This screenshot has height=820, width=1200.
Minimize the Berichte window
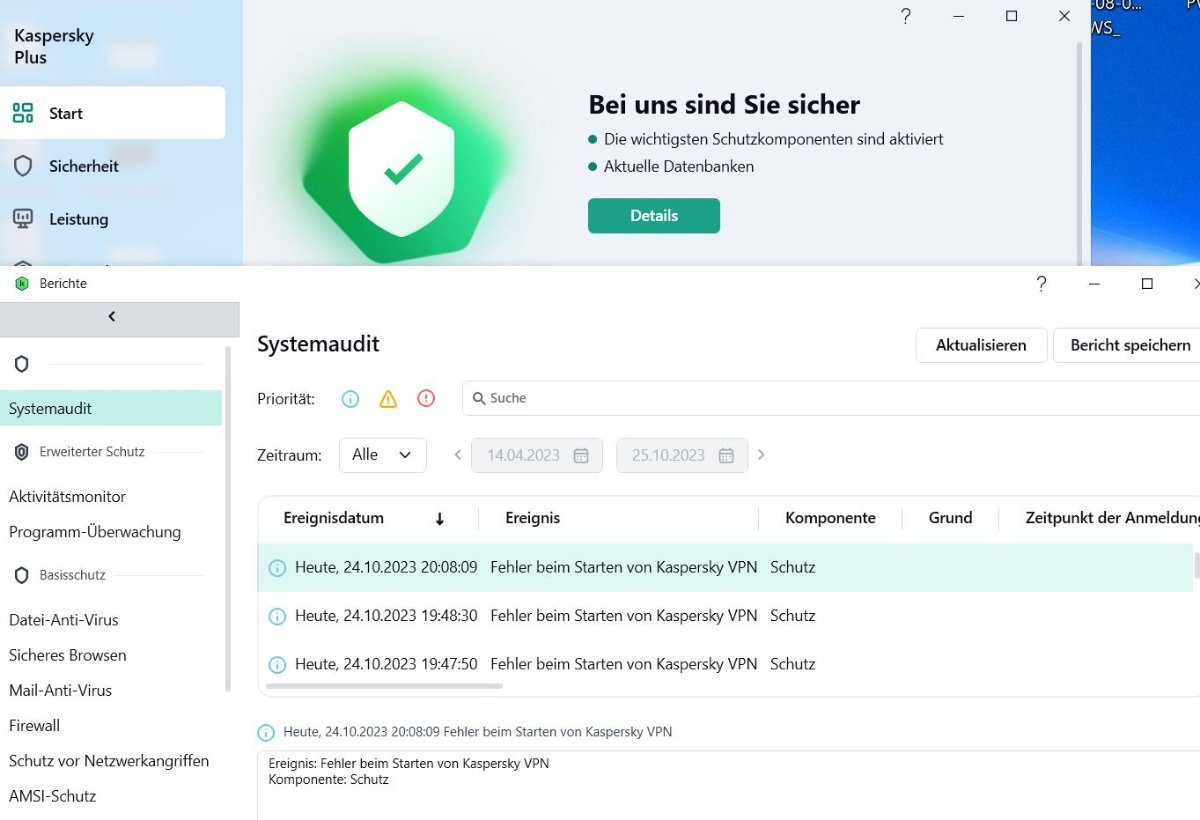(1095, 284)
